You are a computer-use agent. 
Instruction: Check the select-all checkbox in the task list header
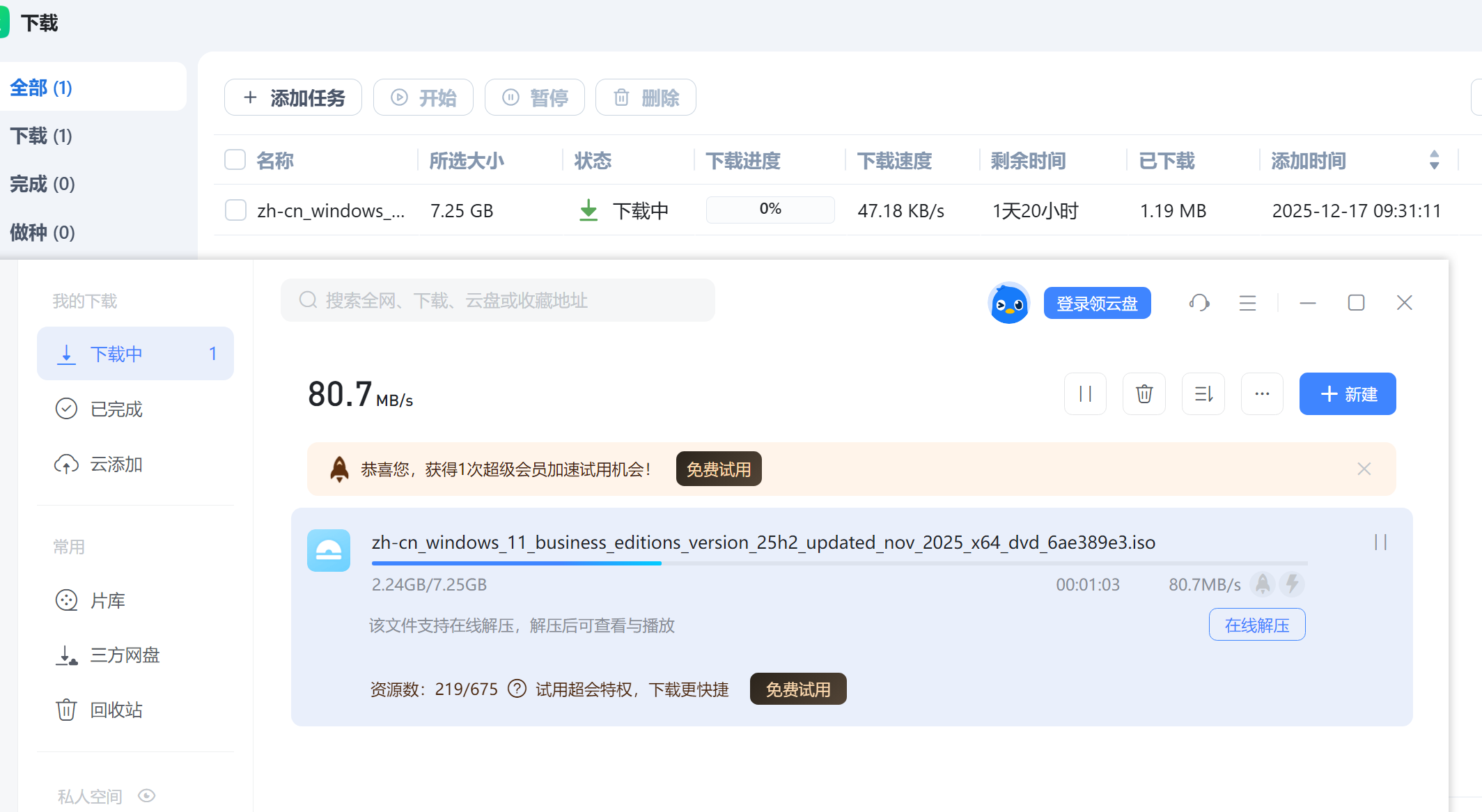point(235,159)
